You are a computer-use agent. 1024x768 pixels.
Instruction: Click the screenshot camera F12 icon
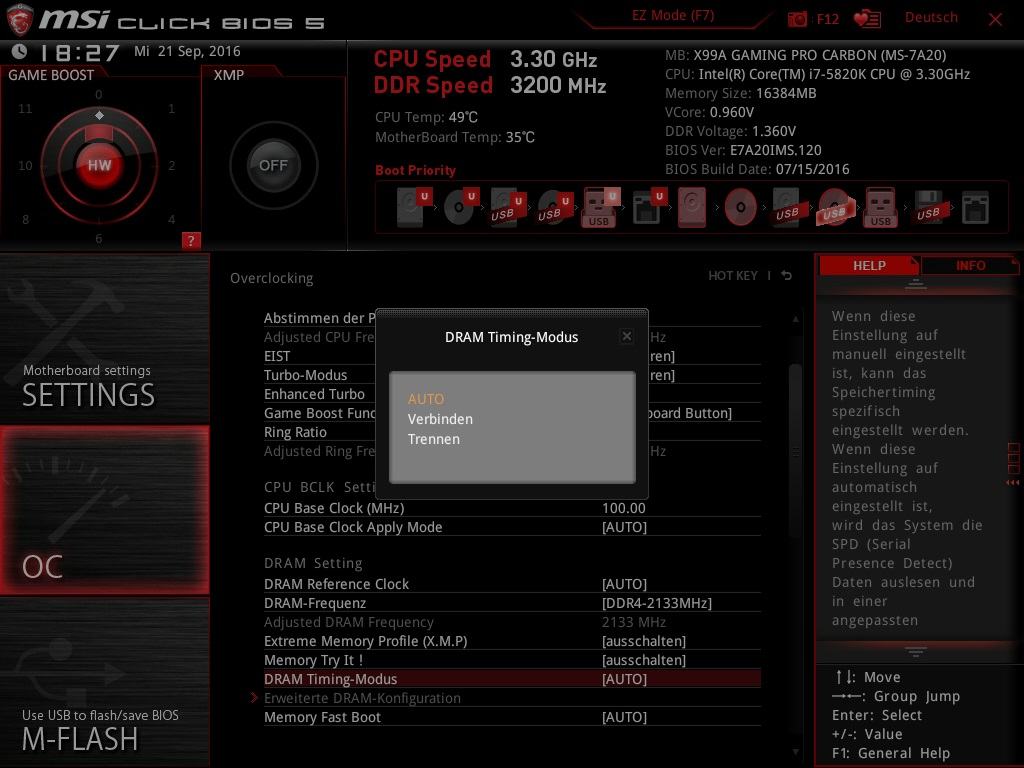coord(797,19)
